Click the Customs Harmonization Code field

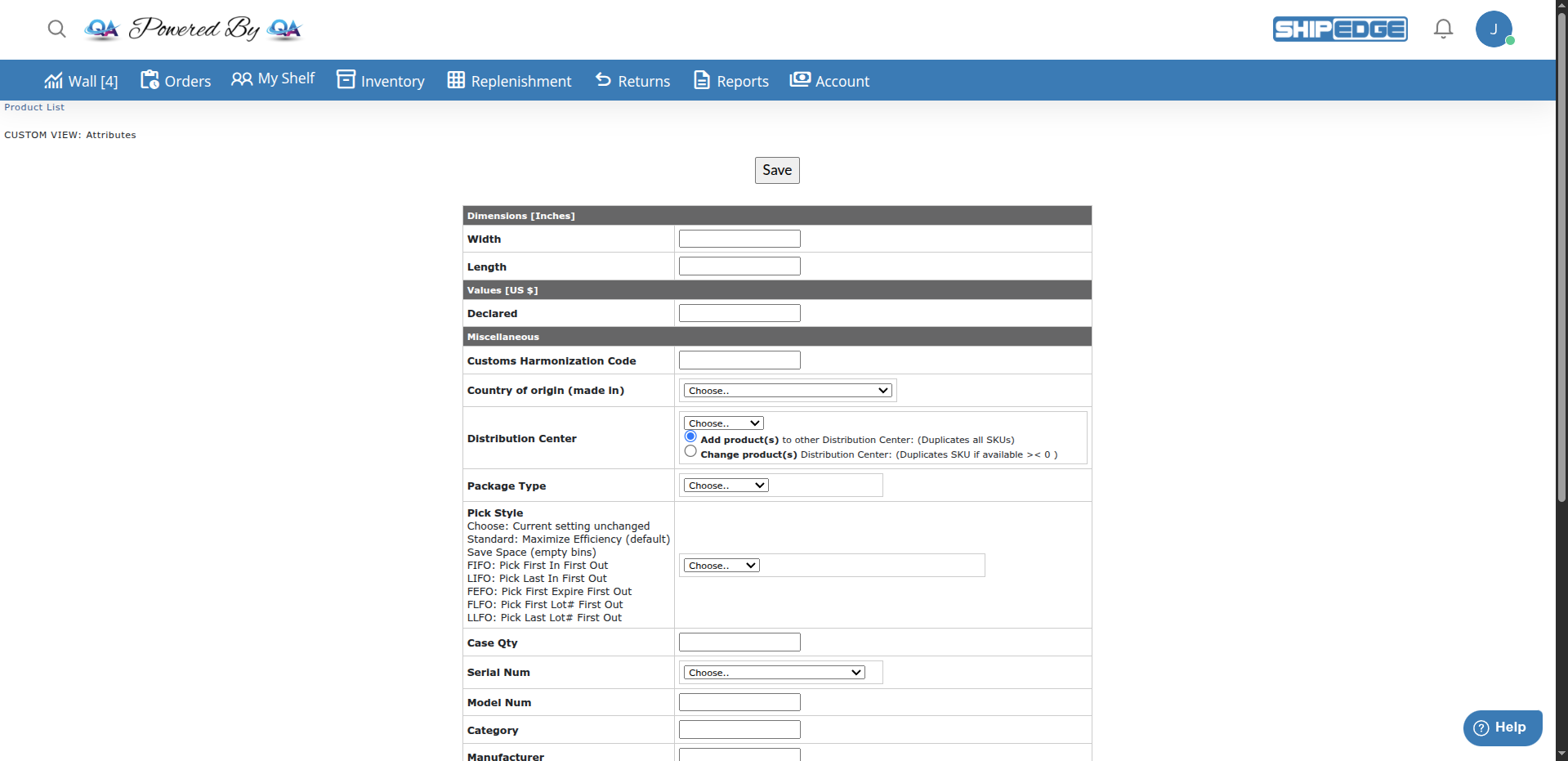tap(739, 360)
